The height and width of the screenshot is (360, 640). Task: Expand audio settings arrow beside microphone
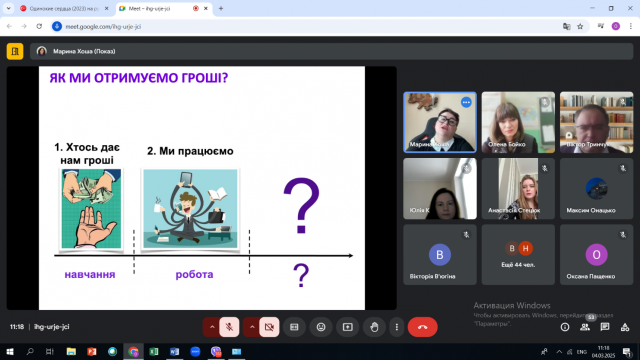coord(212,327)
